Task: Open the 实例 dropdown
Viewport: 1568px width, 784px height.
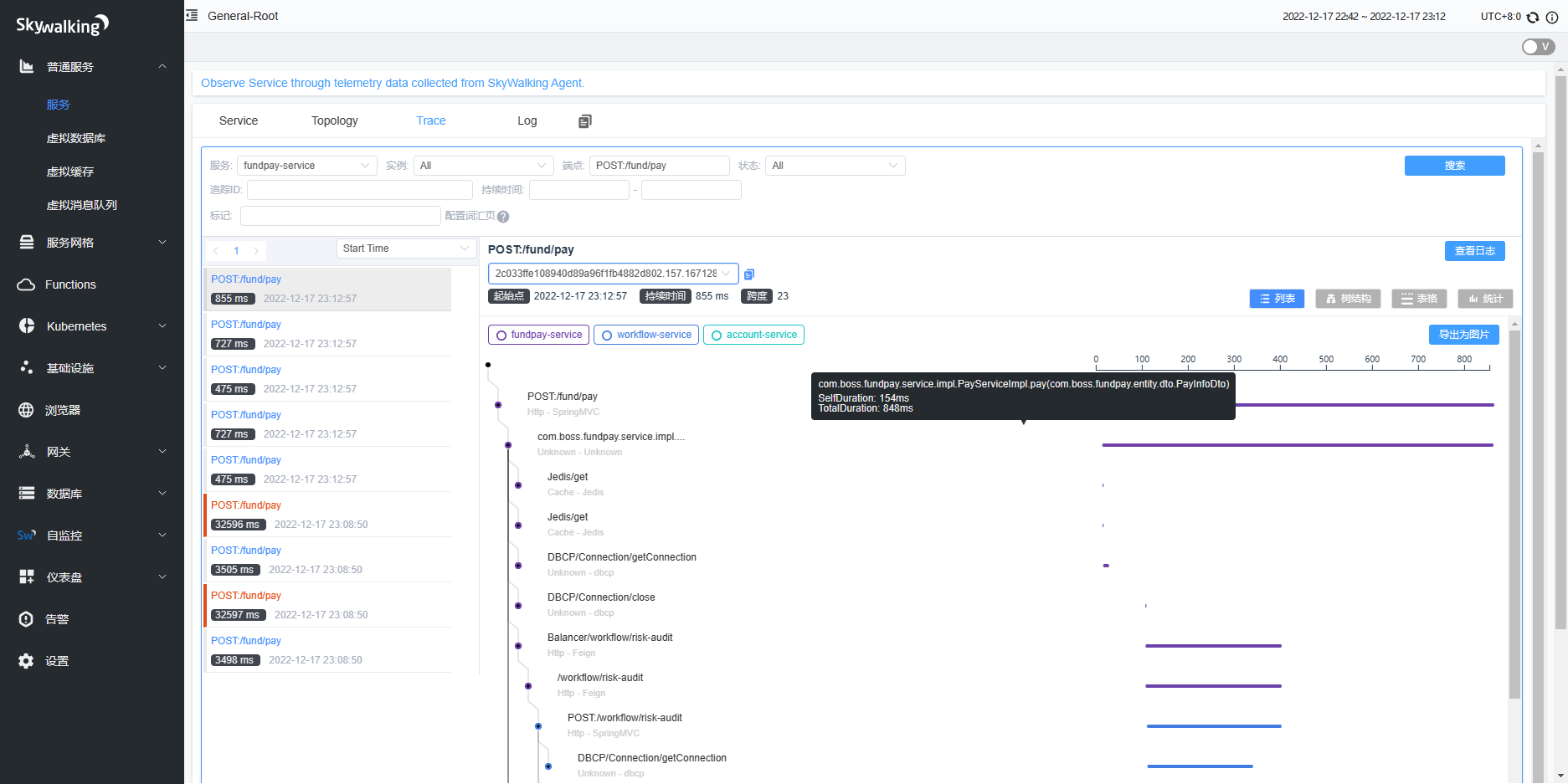Action: pyautogui.click(x=483, y=166)
